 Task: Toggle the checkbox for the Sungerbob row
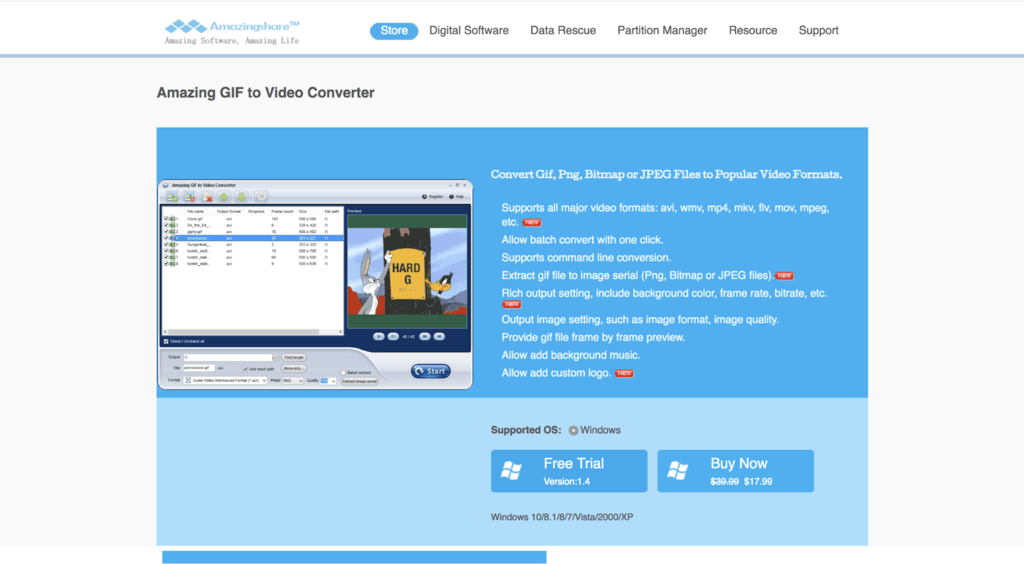click(166, 244)
